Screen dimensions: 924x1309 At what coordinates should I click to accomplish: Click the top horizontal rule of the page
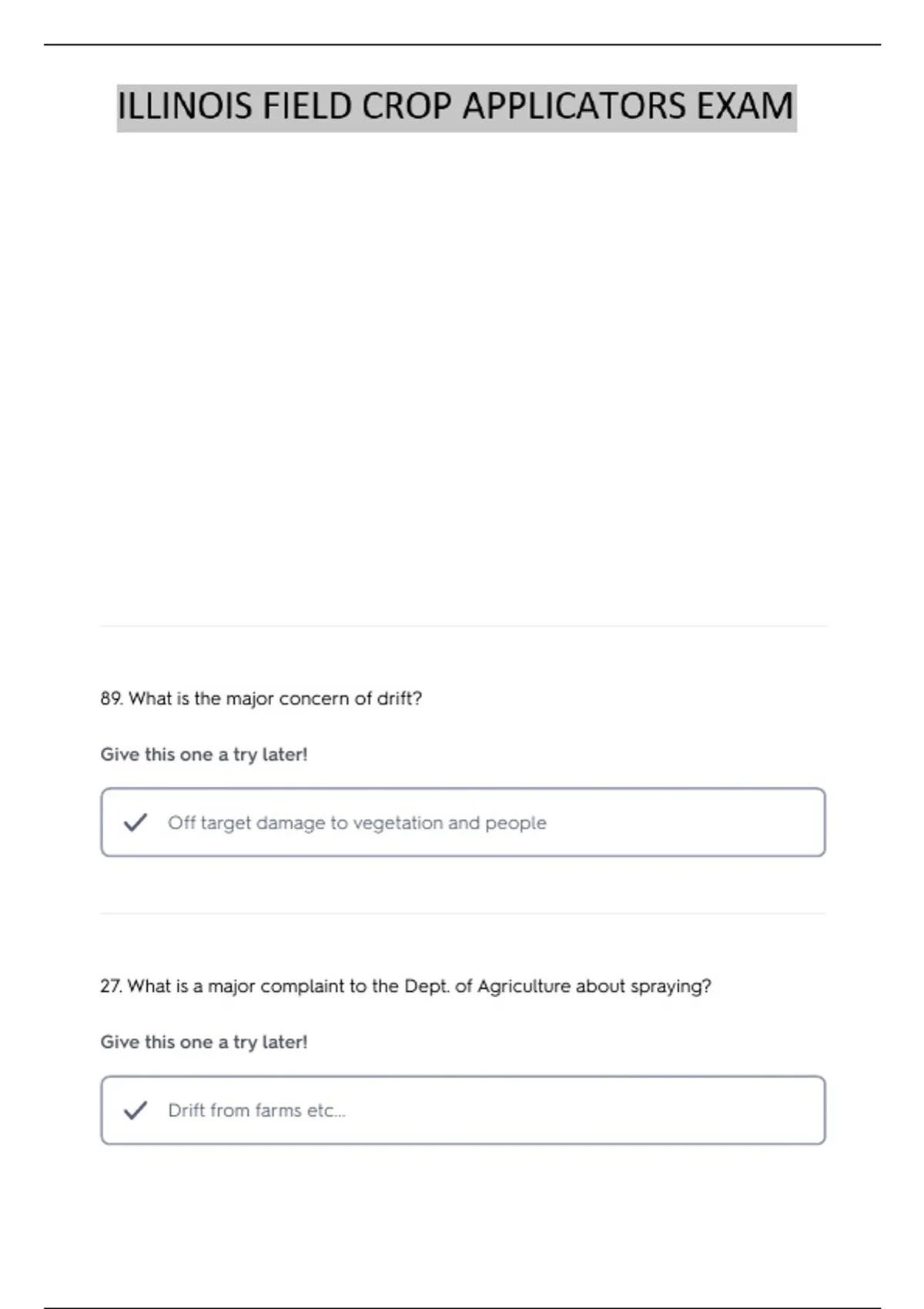click(x=462, y=45)
